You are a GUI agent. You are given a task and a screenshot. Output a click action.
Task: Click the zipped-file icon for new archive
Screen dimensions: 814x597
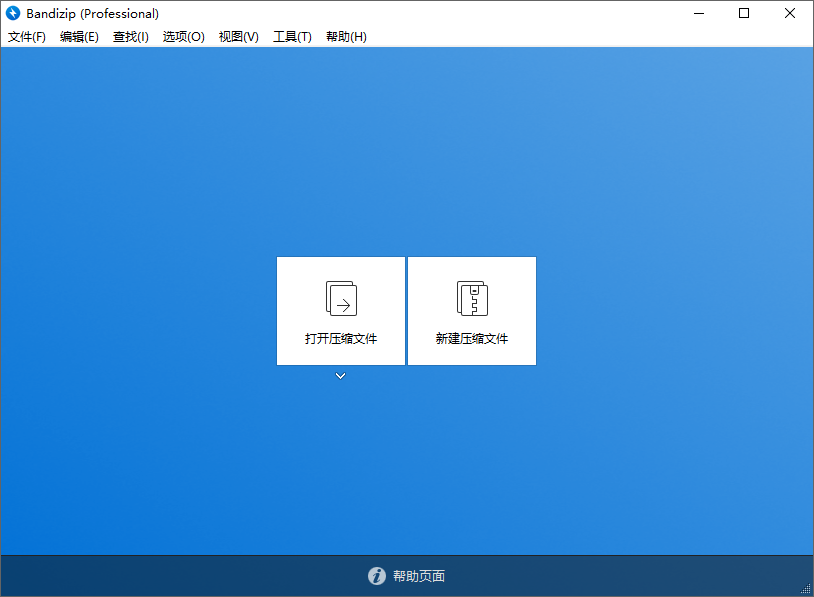pos(471,297)
